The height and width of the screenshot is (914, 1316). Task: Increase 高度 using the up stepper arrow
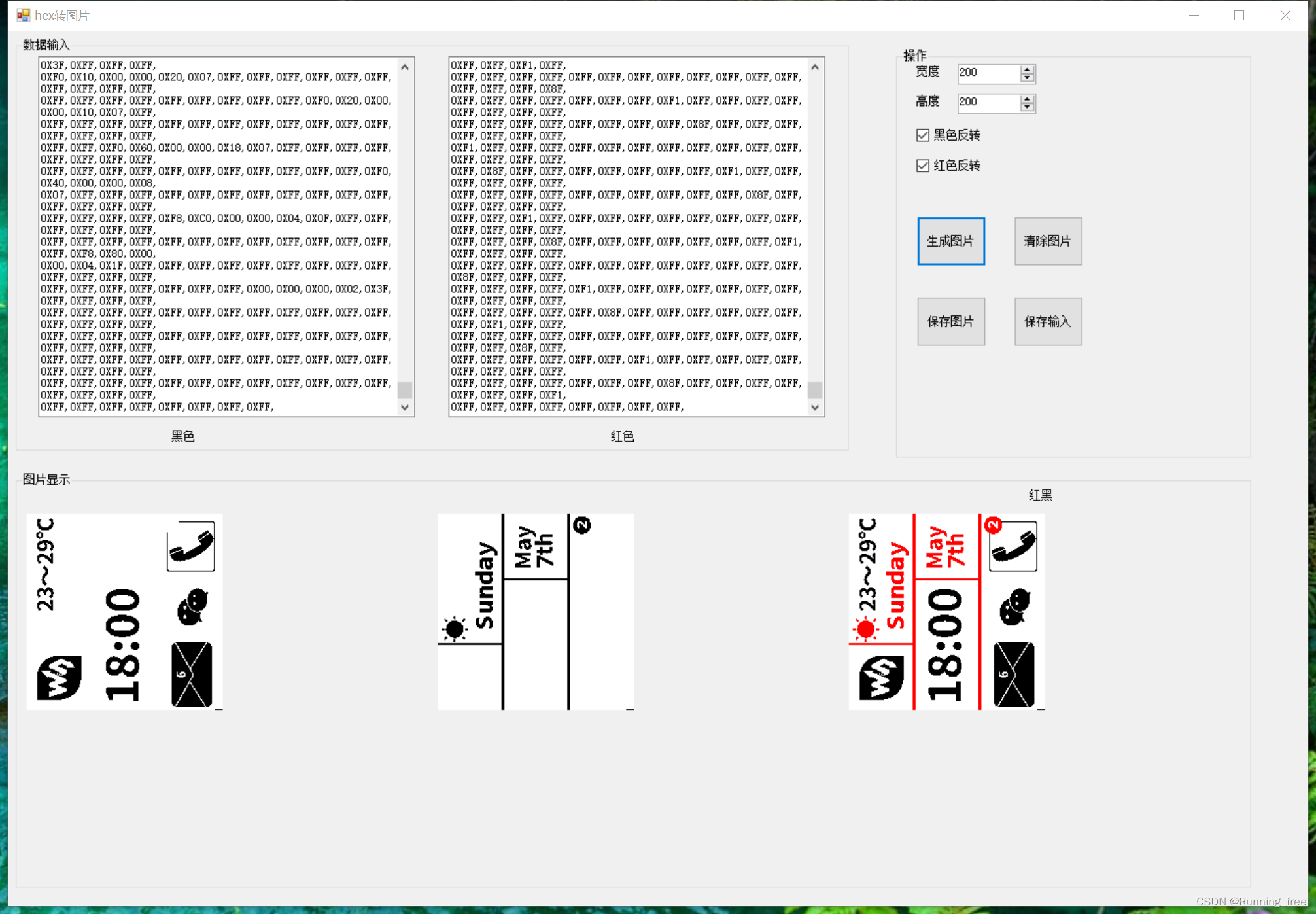coord(1028,99)
